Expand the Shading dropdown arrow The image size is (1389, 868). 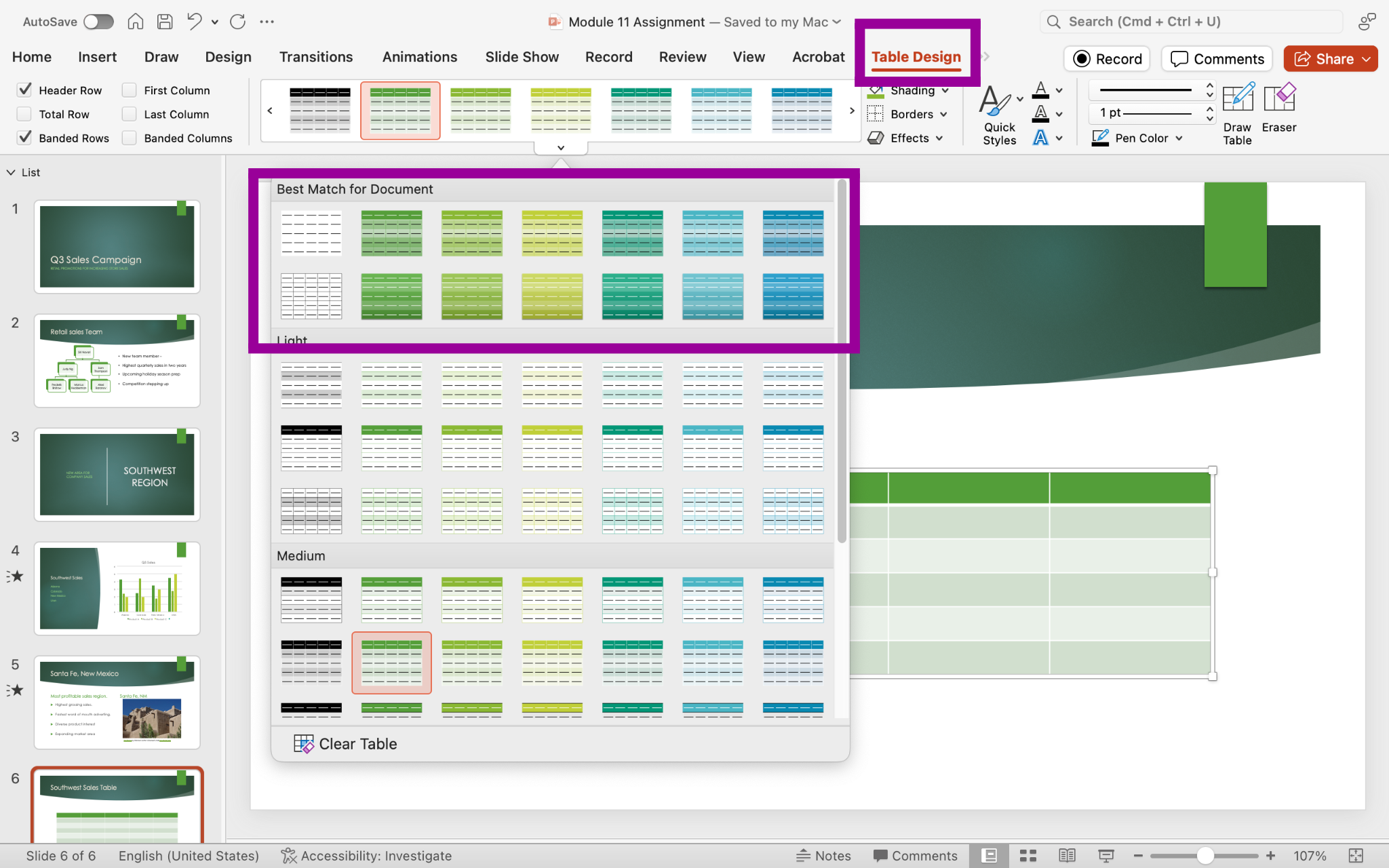[945, 91]
